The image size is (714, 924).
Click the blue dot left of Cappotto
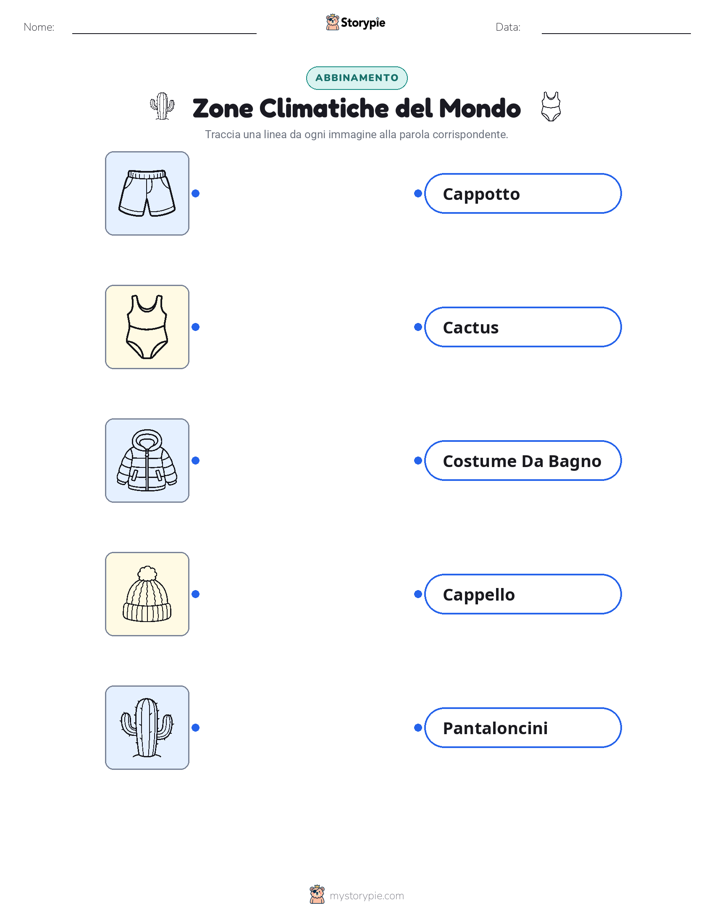418,193
